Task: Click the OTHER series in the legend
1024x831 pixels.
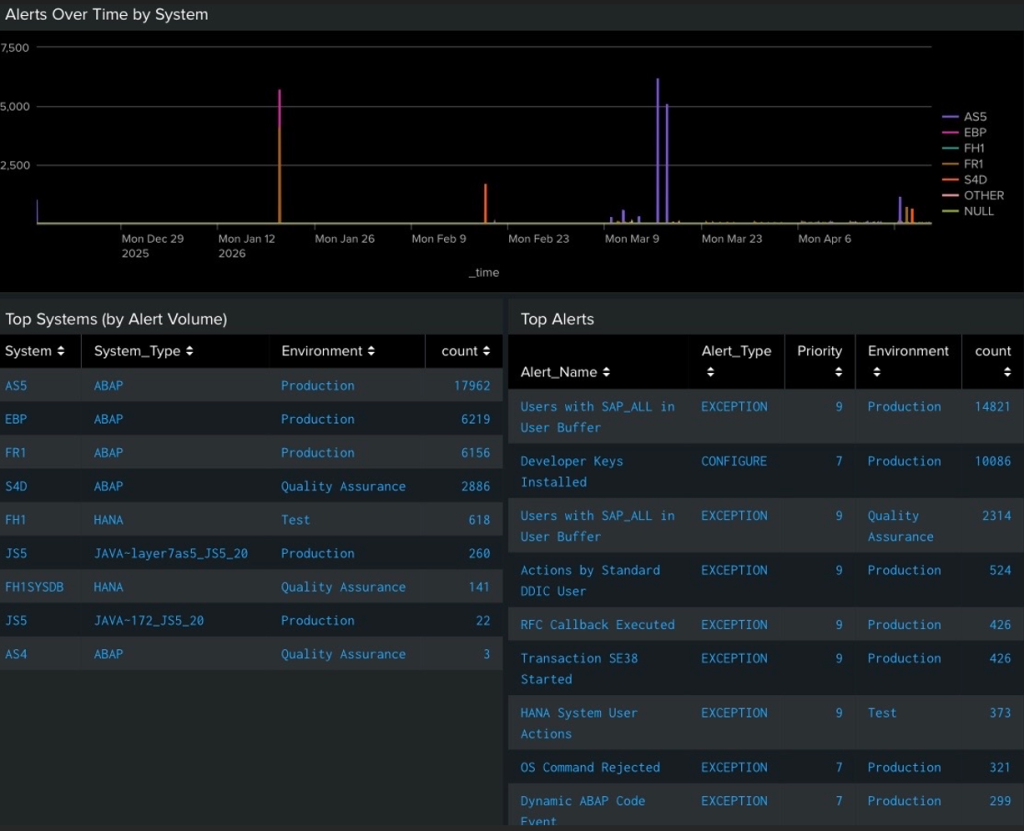Action: coord(983,196)
